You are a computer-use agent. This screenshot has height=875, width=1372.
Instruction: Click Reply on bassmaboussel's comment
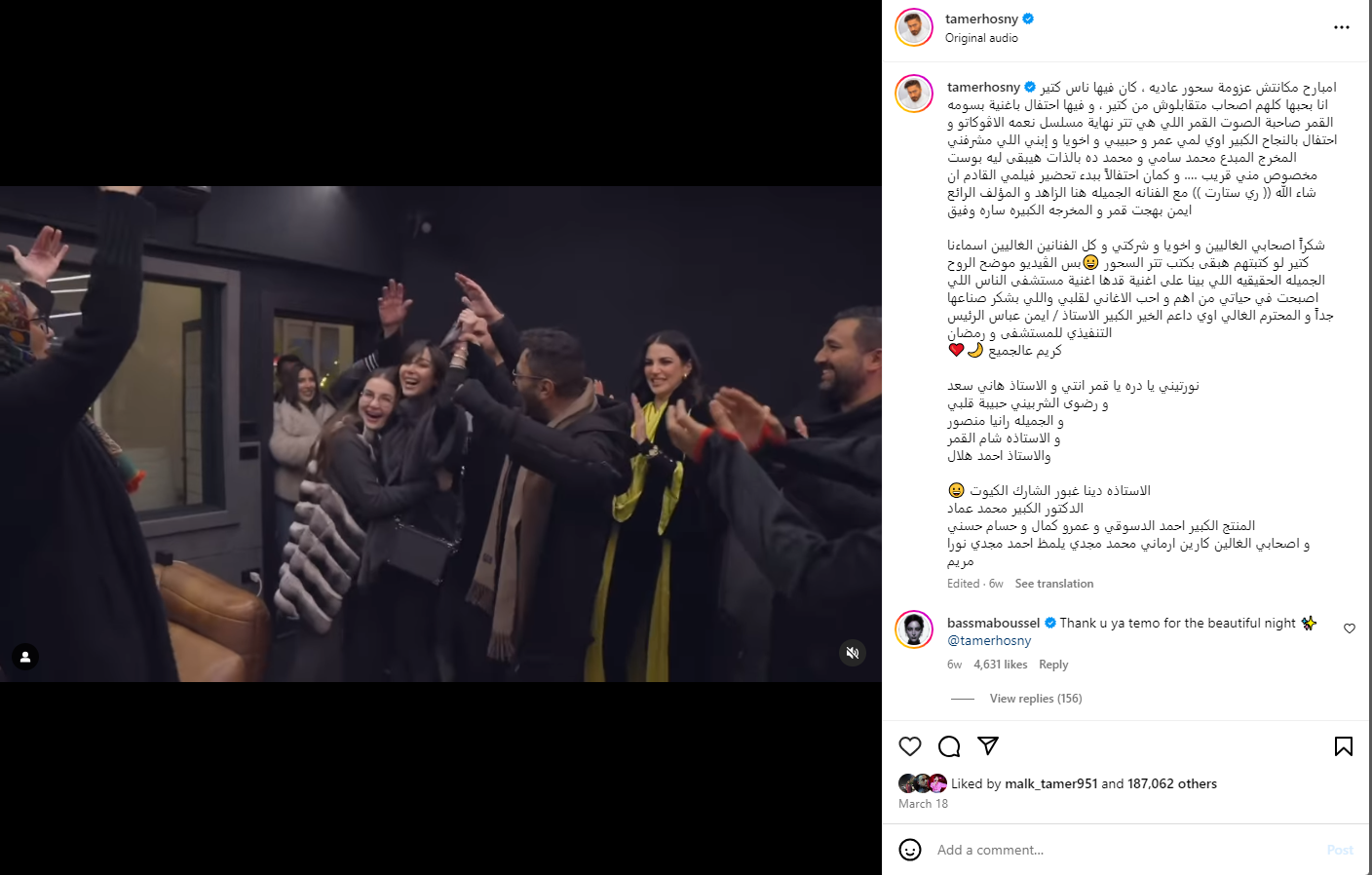click(1053, 665)
